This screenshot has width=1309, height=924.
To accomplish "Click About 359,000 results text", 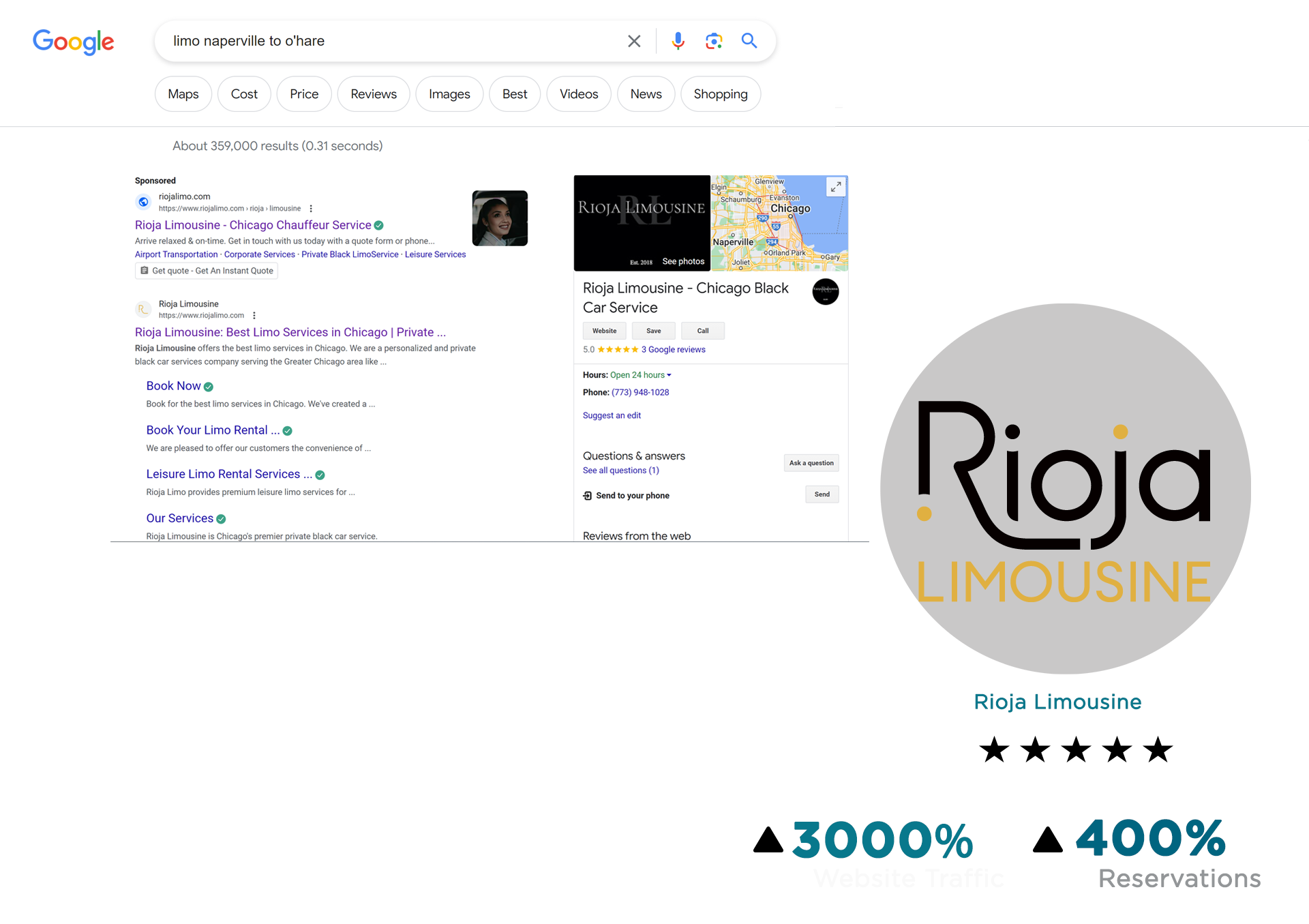I will [277, 146].
